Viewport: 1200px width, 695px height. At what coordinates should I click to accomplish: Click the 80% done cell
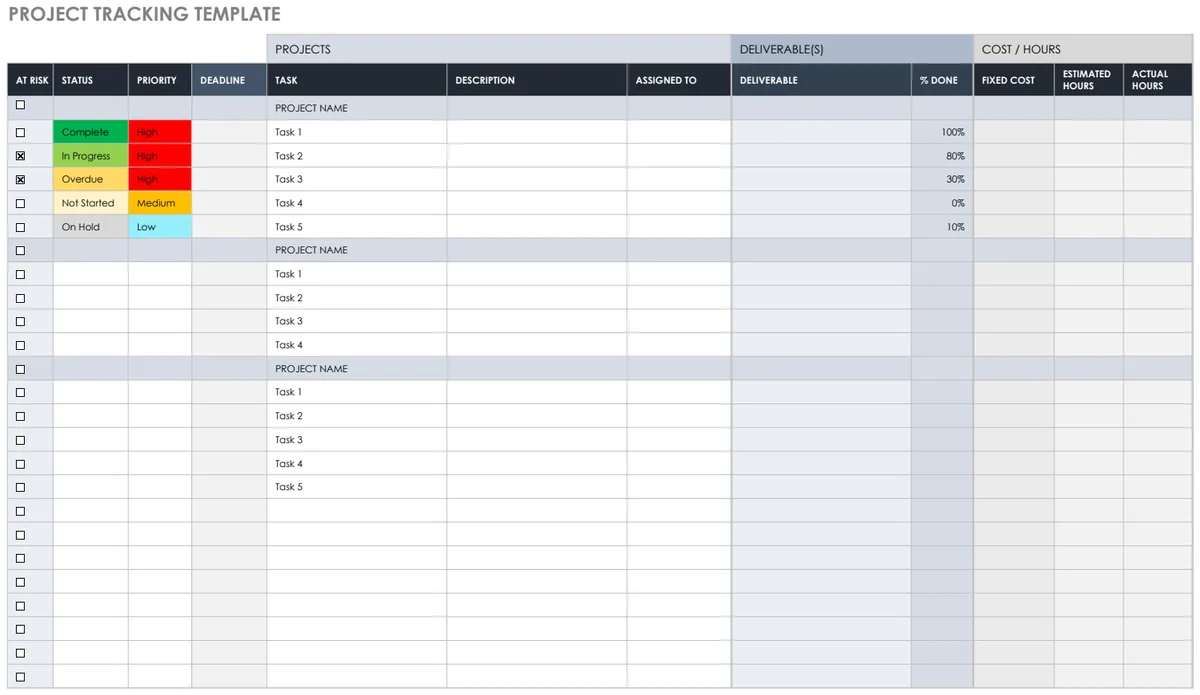tap(942, 156)
